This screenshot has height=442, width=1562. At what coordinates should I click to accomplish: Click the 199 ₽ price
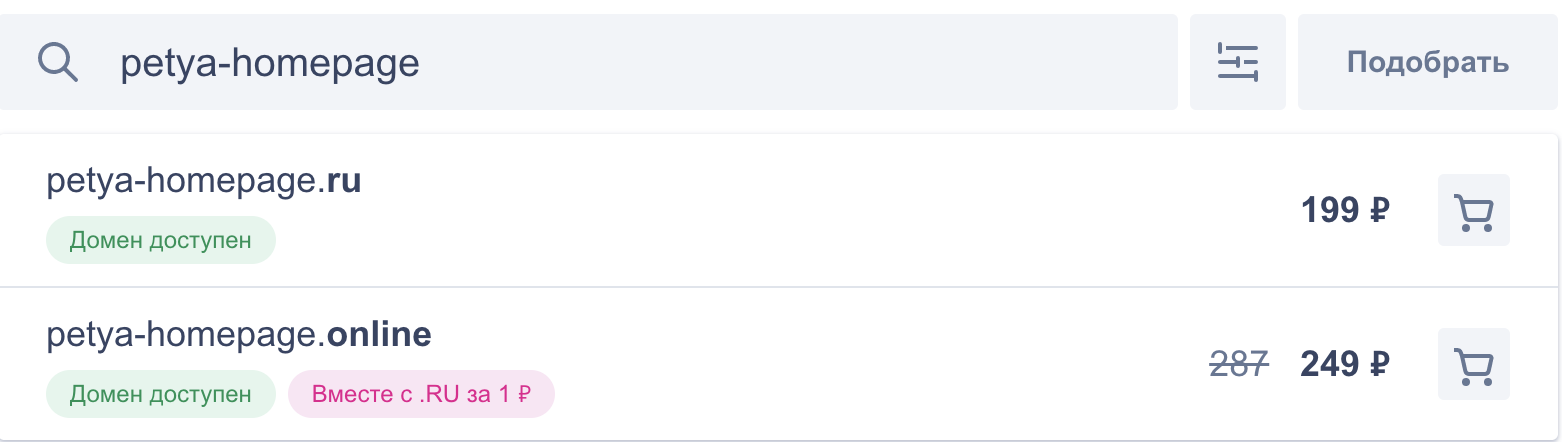(1345, 210)
